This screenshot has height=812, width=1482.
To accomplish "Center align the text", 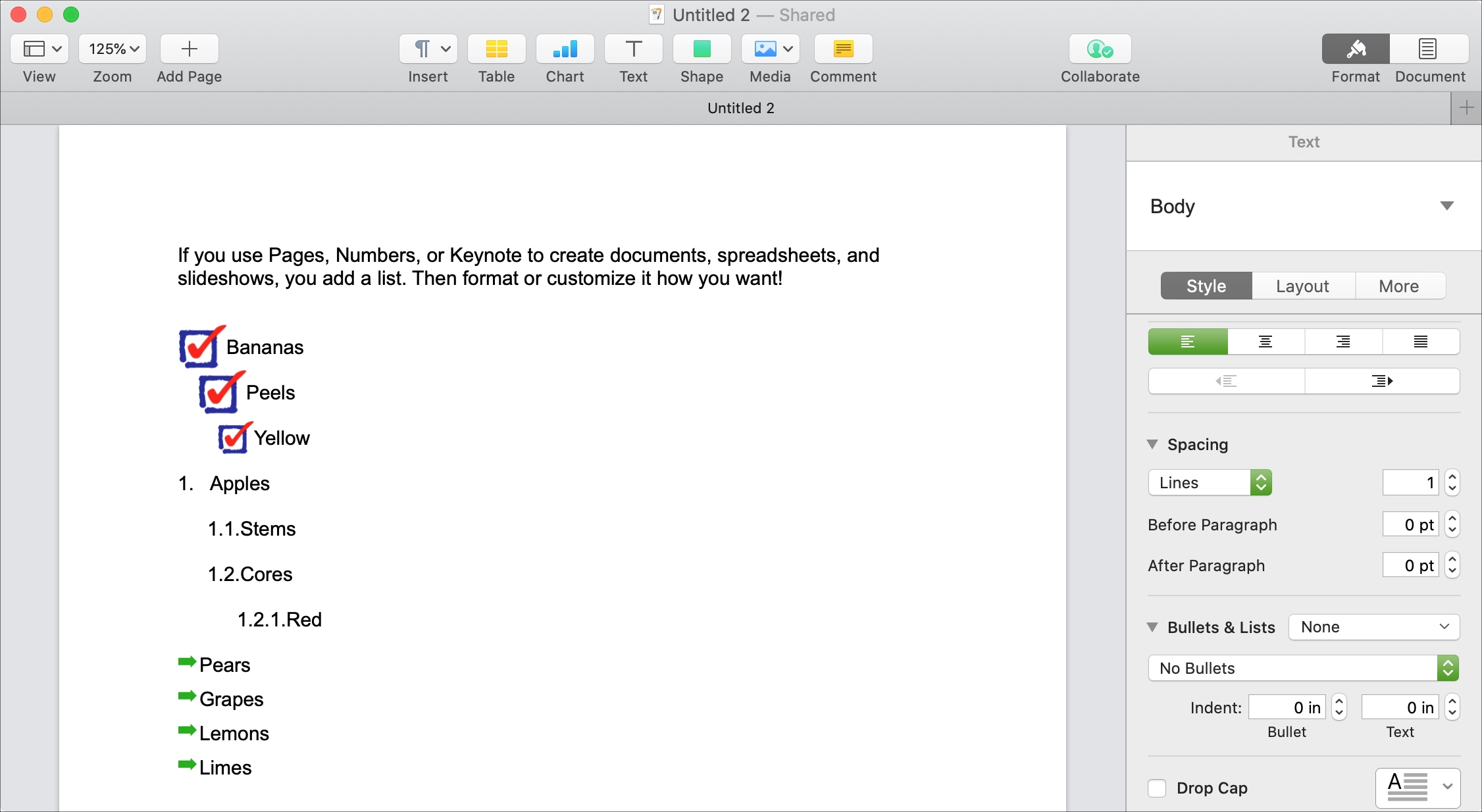I will coord(1265,342).
